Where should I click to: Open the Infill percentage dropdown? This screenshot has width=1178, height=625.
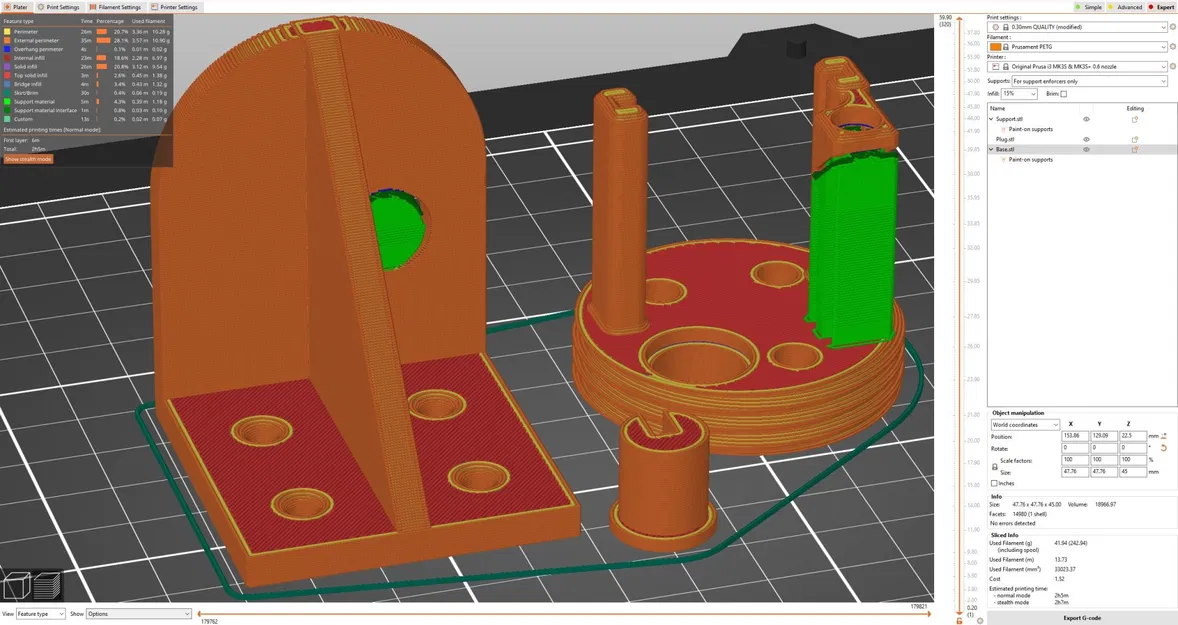(1019, 94)
